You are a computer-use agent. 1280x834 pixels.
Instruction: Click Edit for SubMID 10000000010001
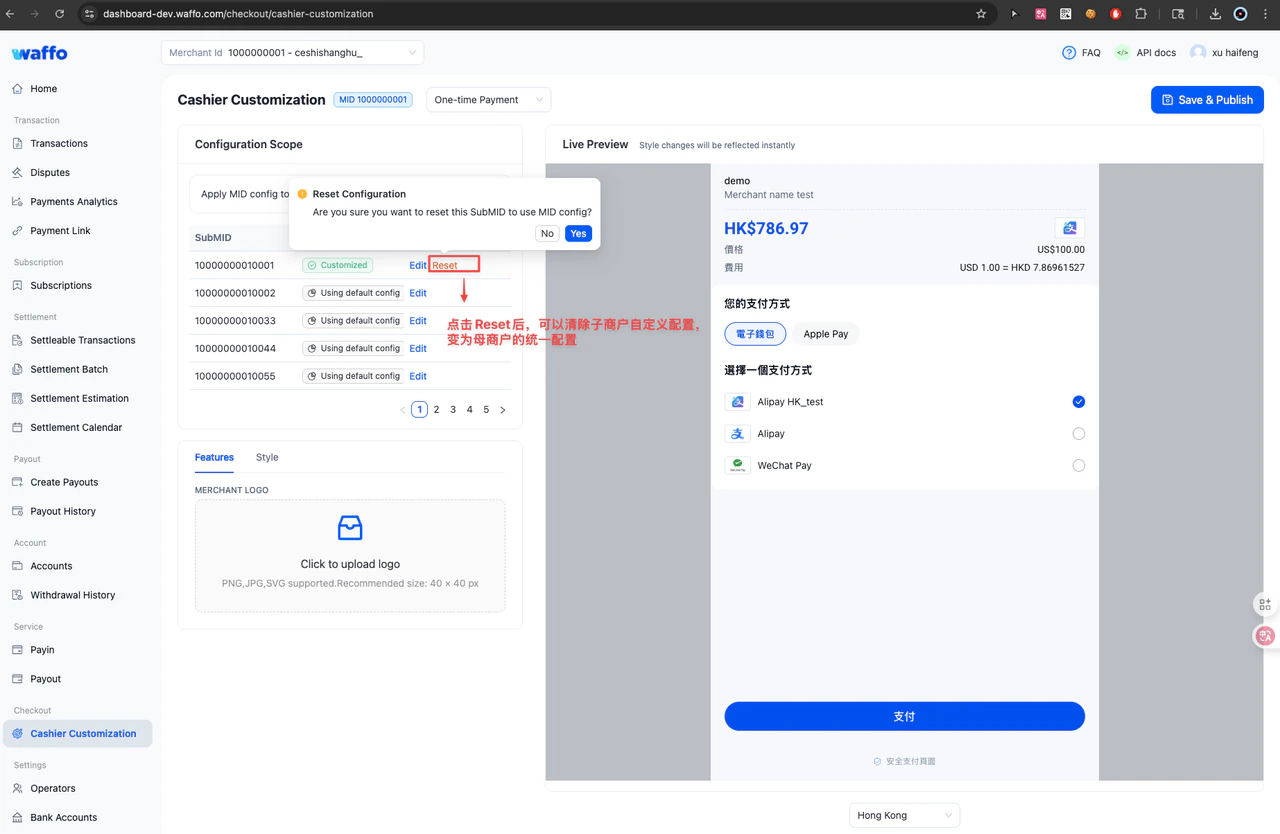click(418, 265)
